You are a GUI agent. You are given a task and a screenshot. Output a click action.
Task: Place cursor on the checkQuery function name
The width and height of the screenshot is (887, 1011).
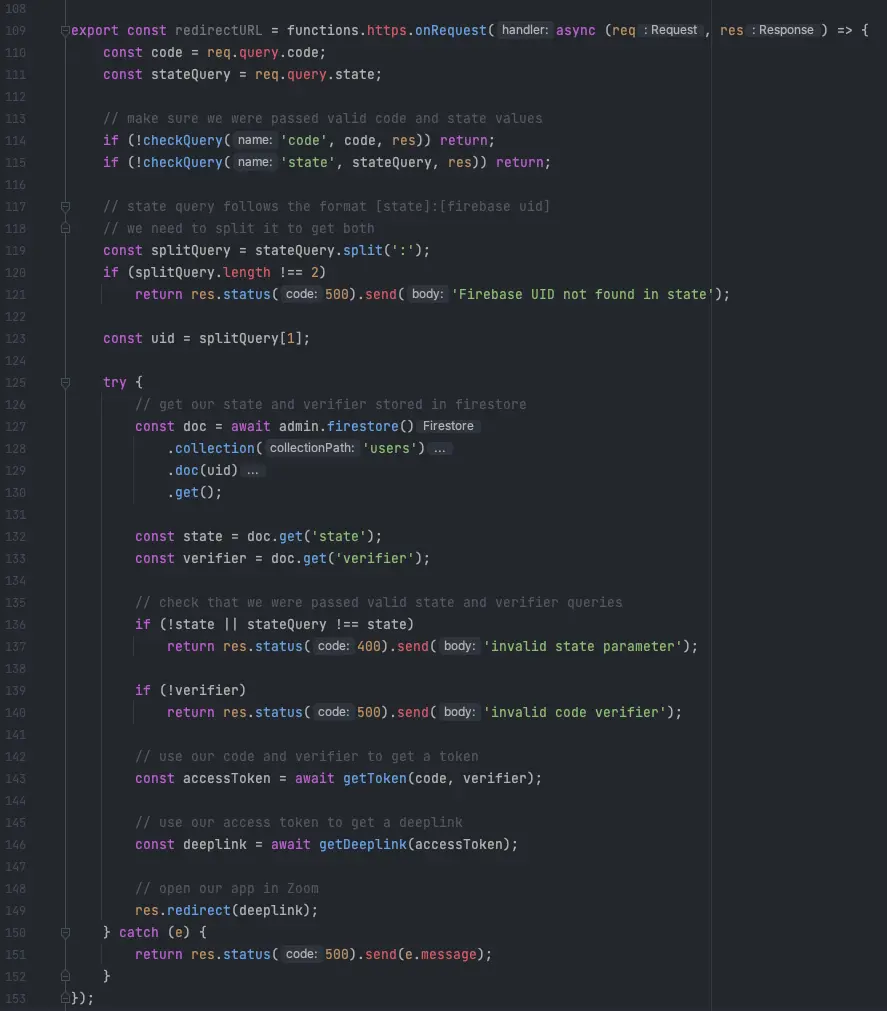[x=183, y=140]
